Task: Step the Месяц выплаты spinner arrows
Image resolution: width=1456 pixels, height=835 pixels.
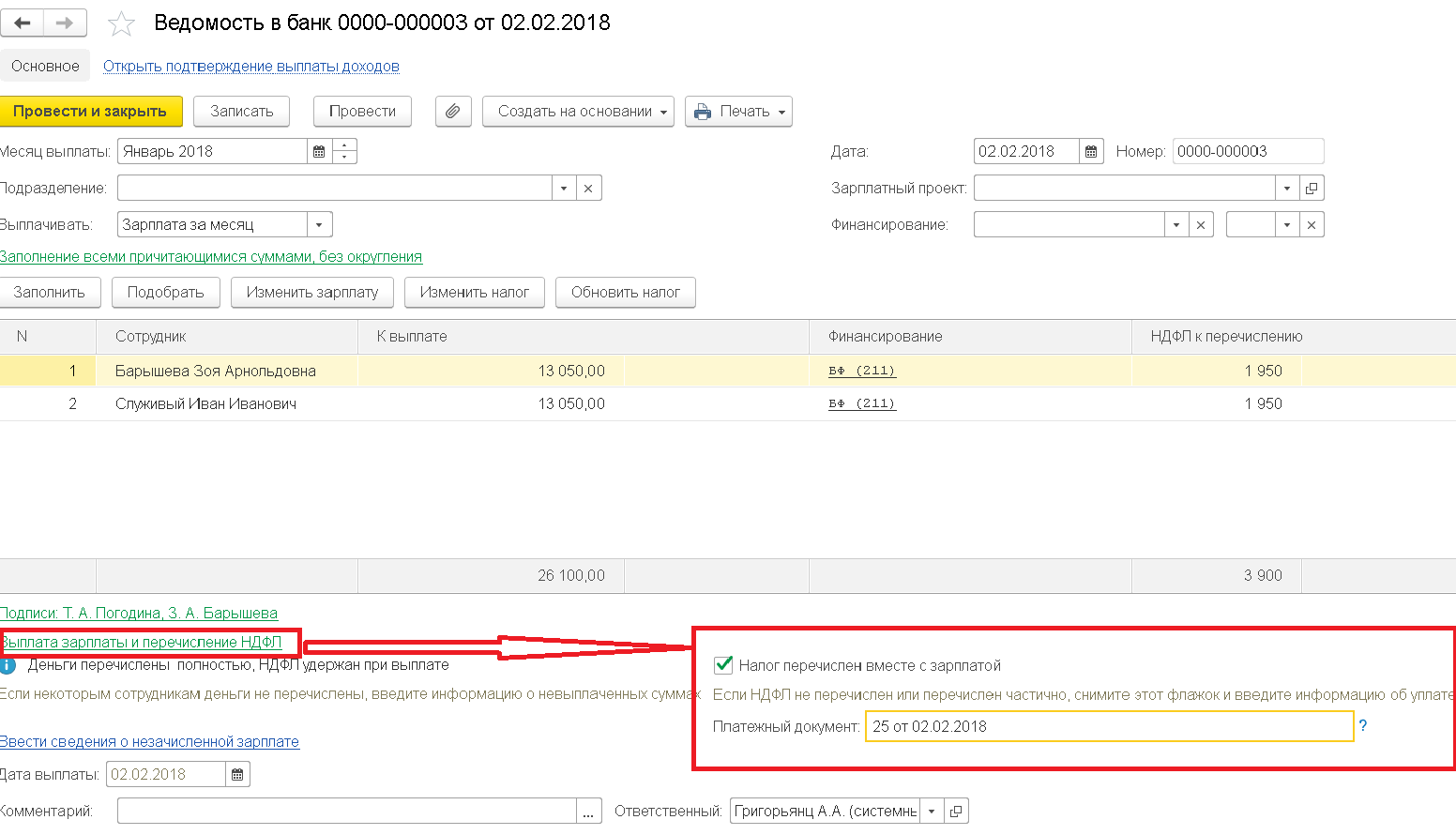Action: 344,151
